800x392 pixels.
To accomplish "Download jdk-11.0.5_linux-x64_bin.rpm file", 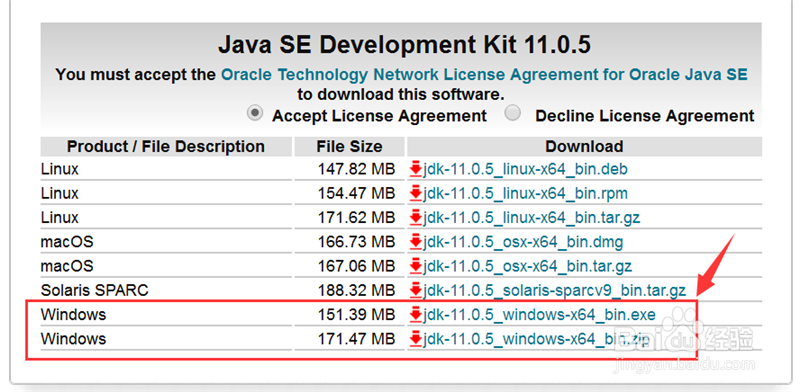I will pyautogui.click(x=525, y=193).
